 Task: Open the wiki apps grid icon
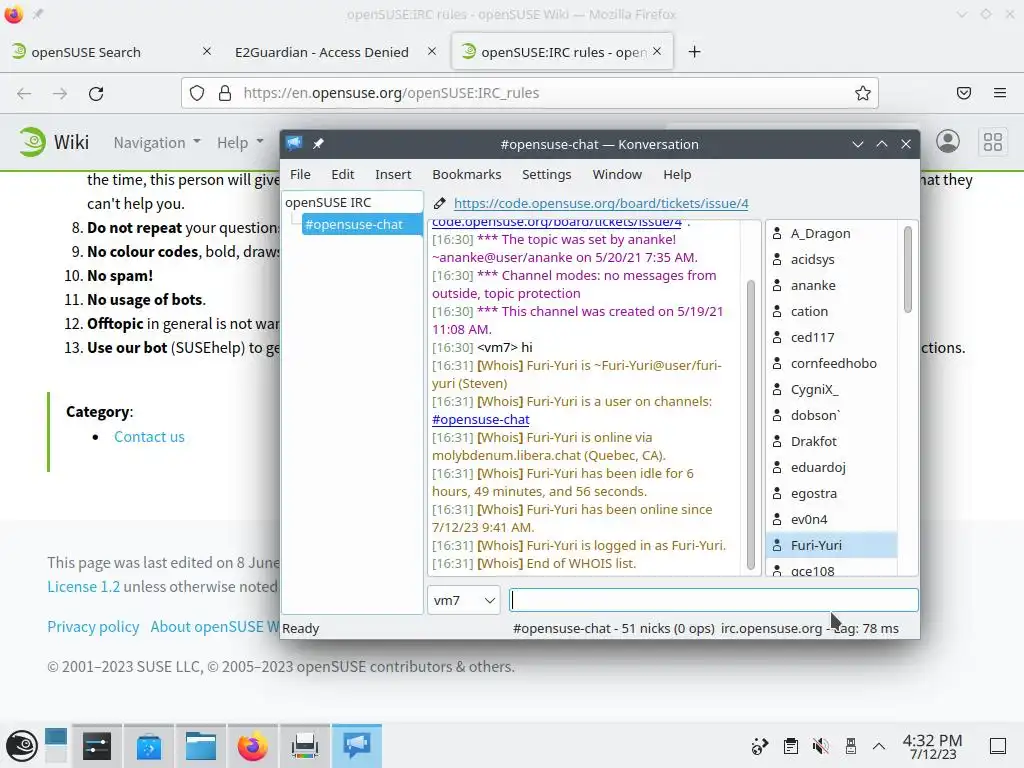tap(993, 142)
